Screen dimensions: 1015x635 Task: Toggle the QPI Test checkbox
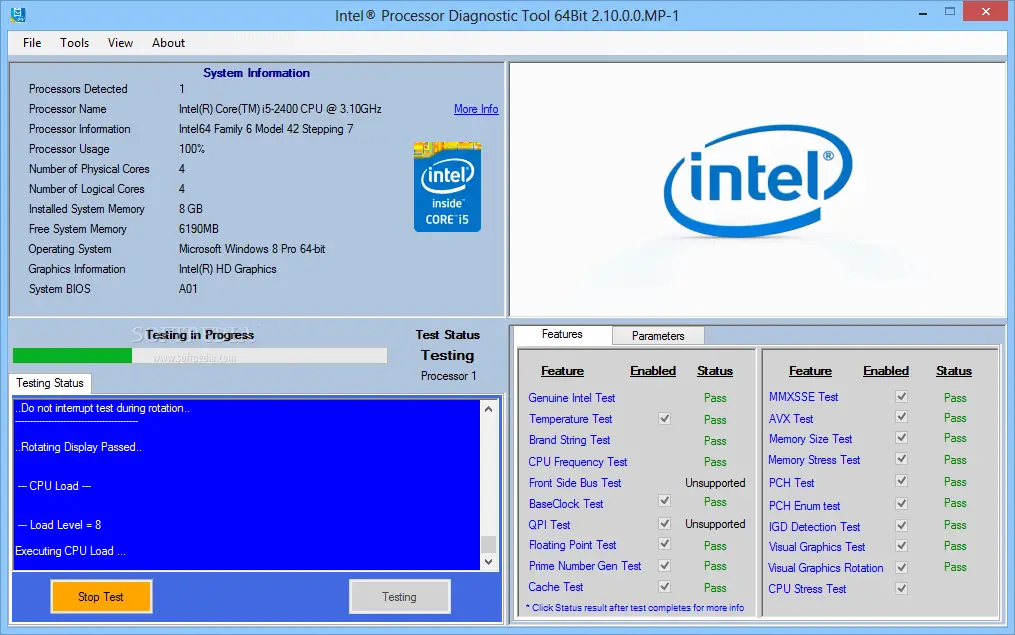click(x=664, y=522)
